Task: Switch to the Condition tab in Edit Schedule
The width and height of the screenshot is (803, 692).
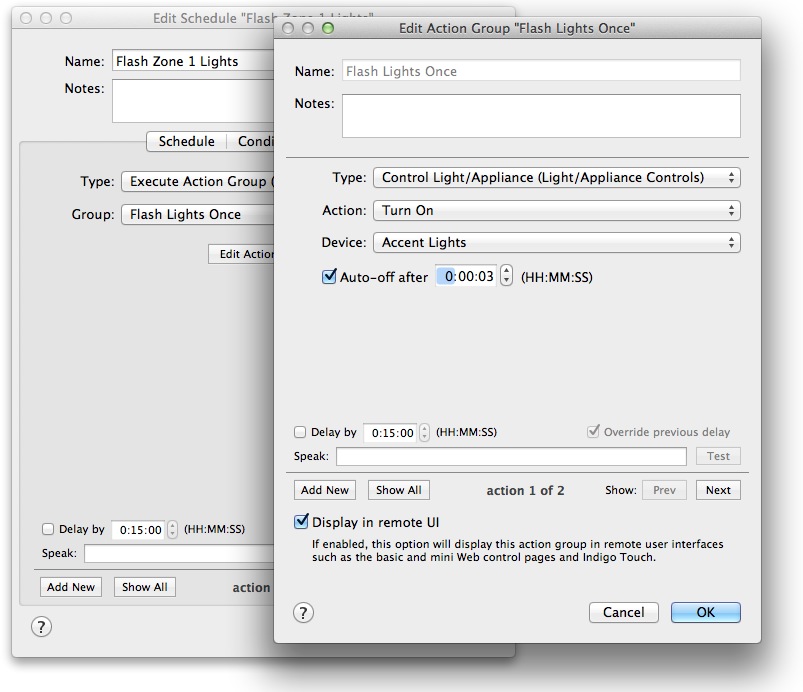Action: (251, 141)
